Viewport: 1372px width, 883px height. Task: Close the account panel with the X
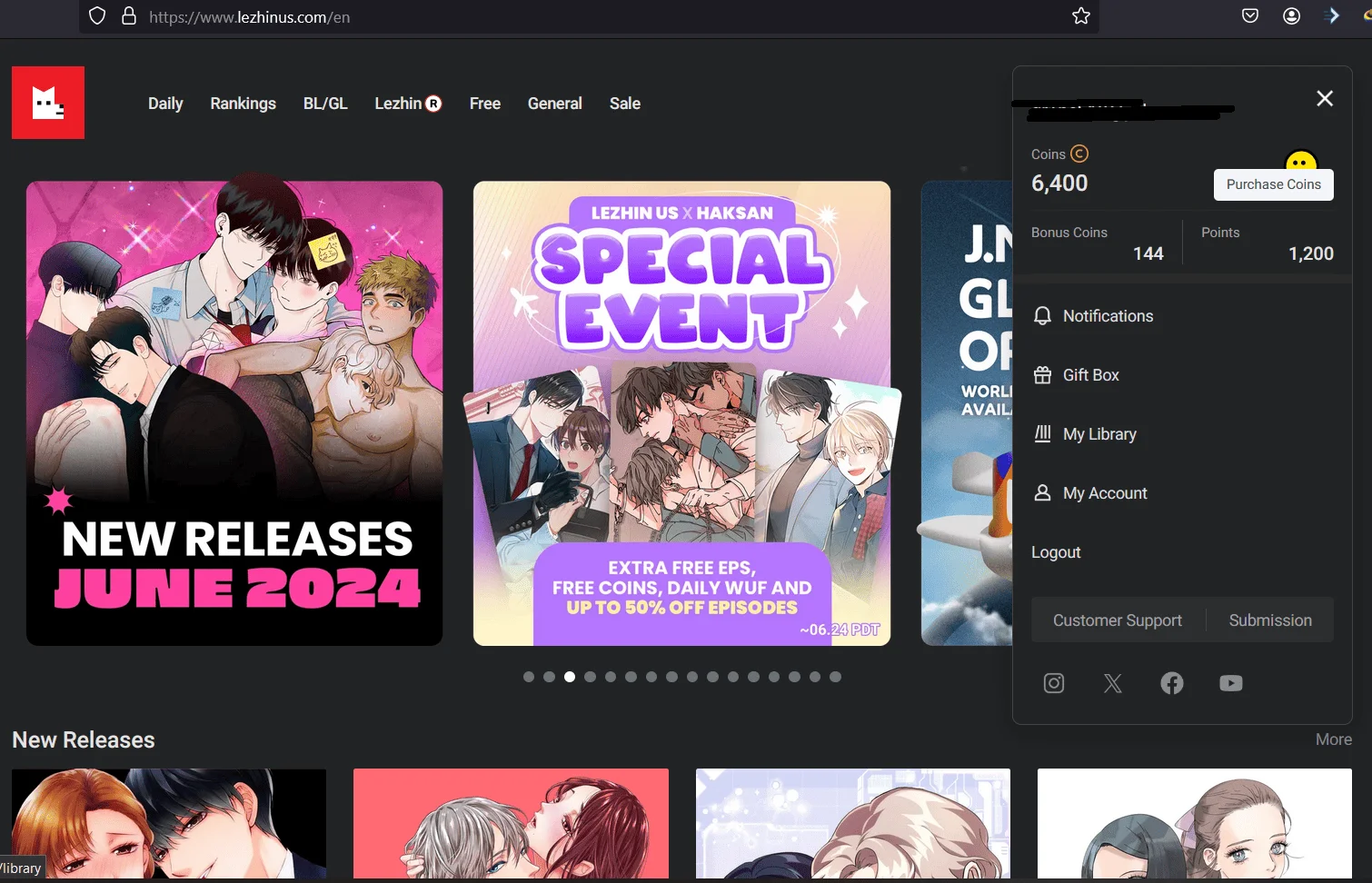click(x=1325, y=98)
